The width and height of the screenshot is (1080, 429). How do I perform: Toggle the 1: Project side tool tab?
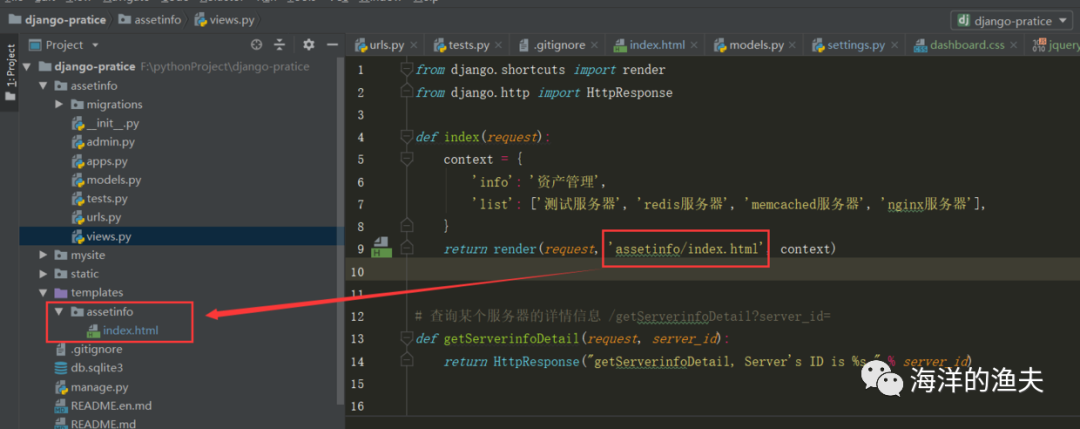[10, 74]
